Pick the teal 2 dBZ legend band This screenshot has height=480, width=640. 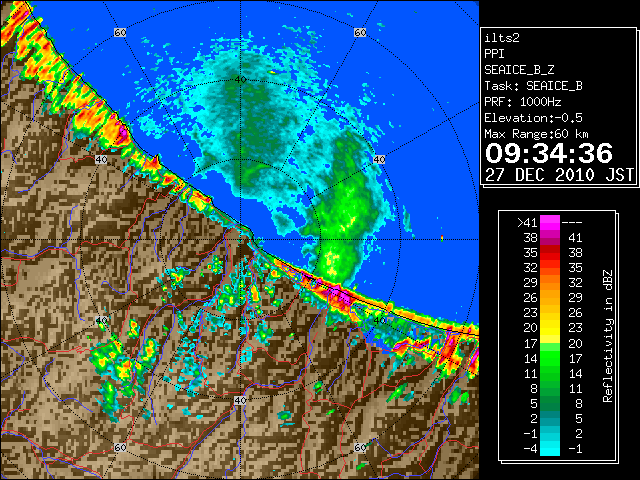550,418
